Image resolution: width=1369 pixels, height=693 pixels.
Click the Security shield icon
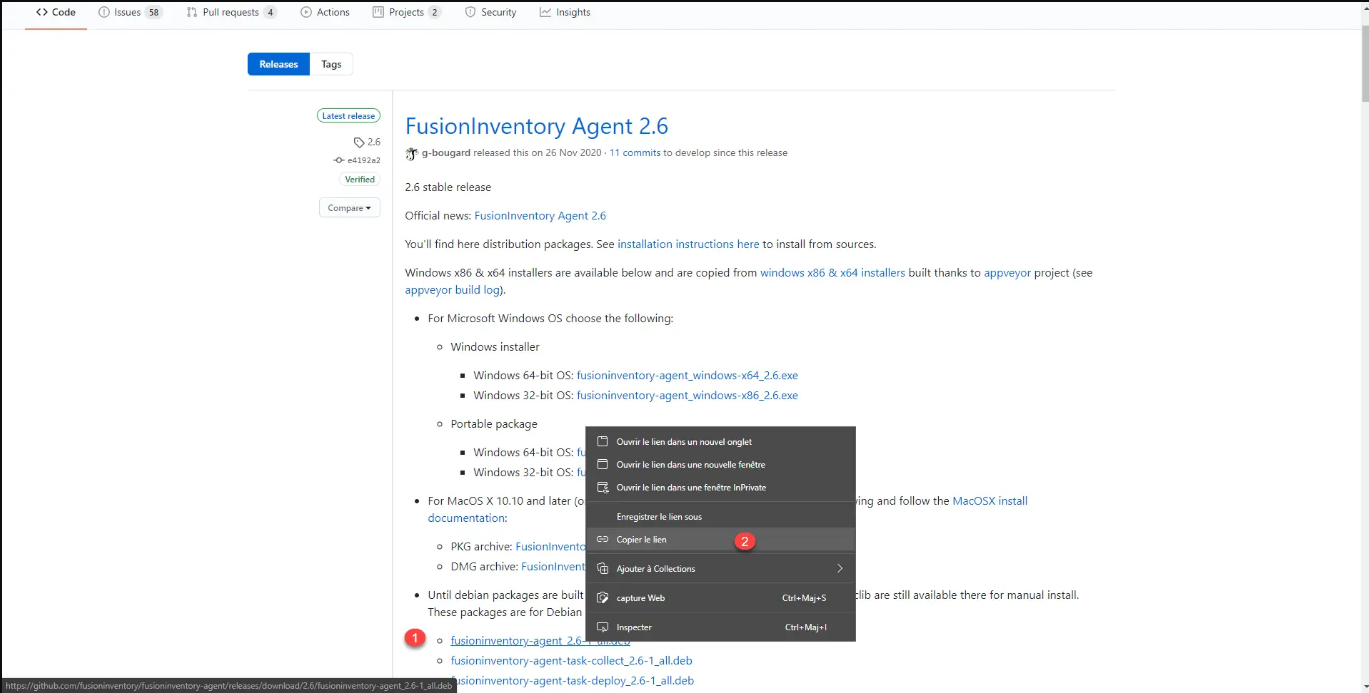470,12
